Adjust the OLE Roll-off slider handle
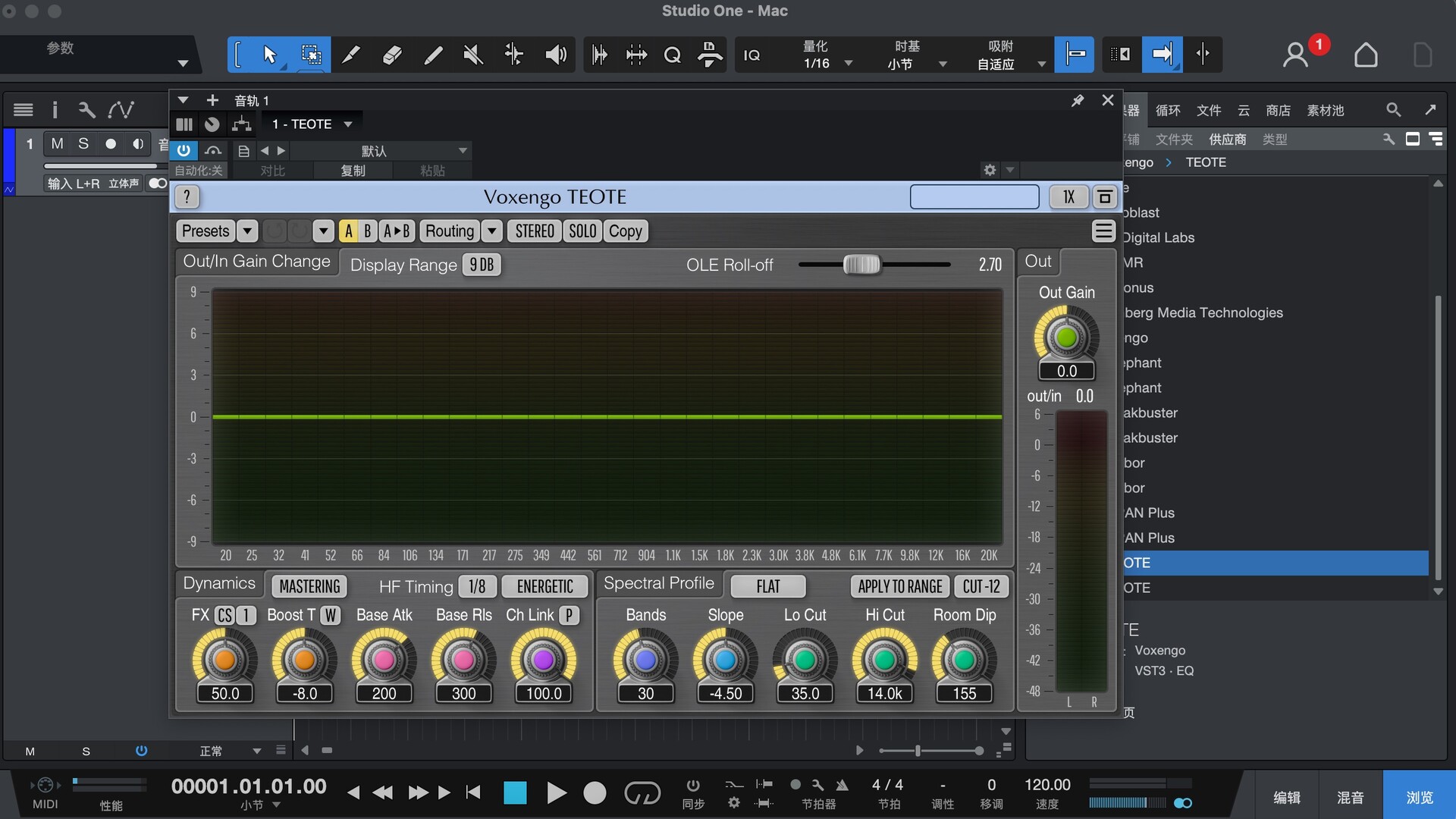 click(x=861, y=265)
